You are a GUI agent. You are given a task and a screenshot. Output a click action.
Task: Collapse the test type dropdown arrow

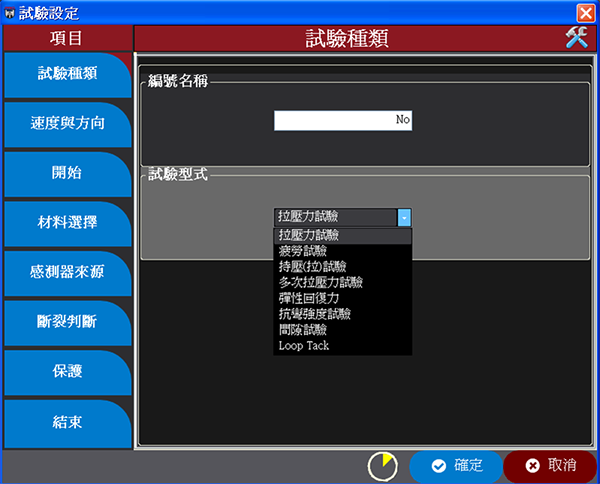click(403, 217)
